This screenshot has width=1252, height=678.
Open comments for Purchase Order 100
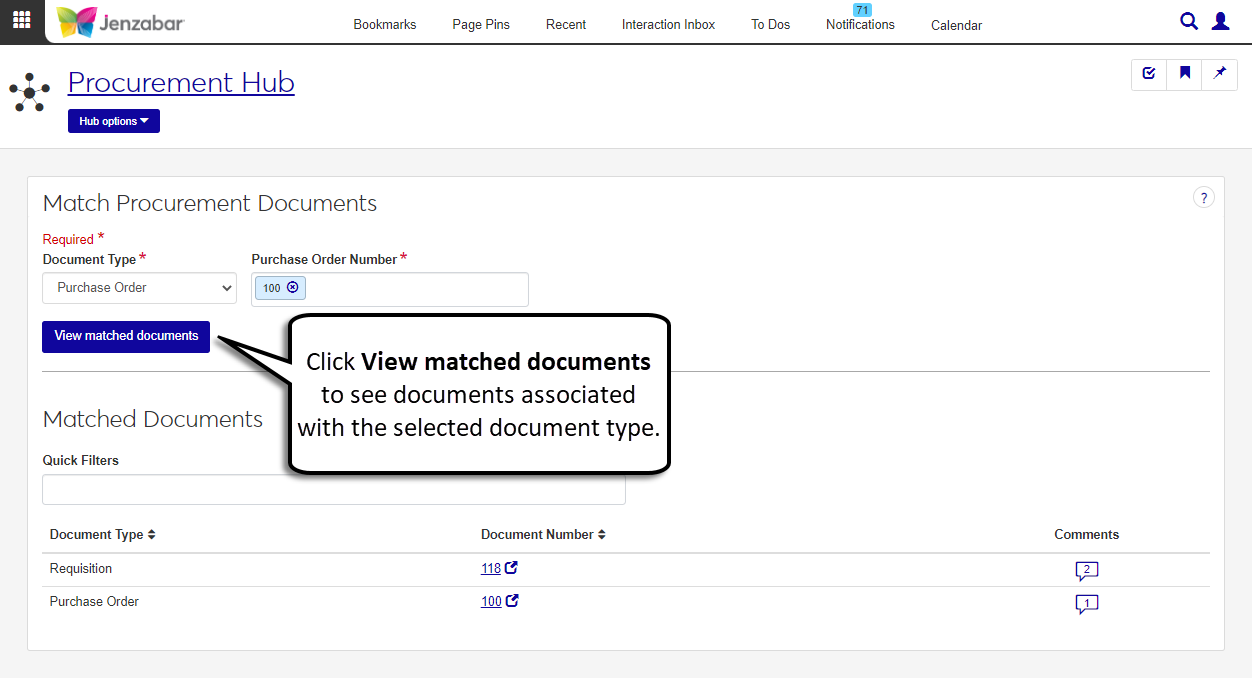click(x=1086, y=603)
